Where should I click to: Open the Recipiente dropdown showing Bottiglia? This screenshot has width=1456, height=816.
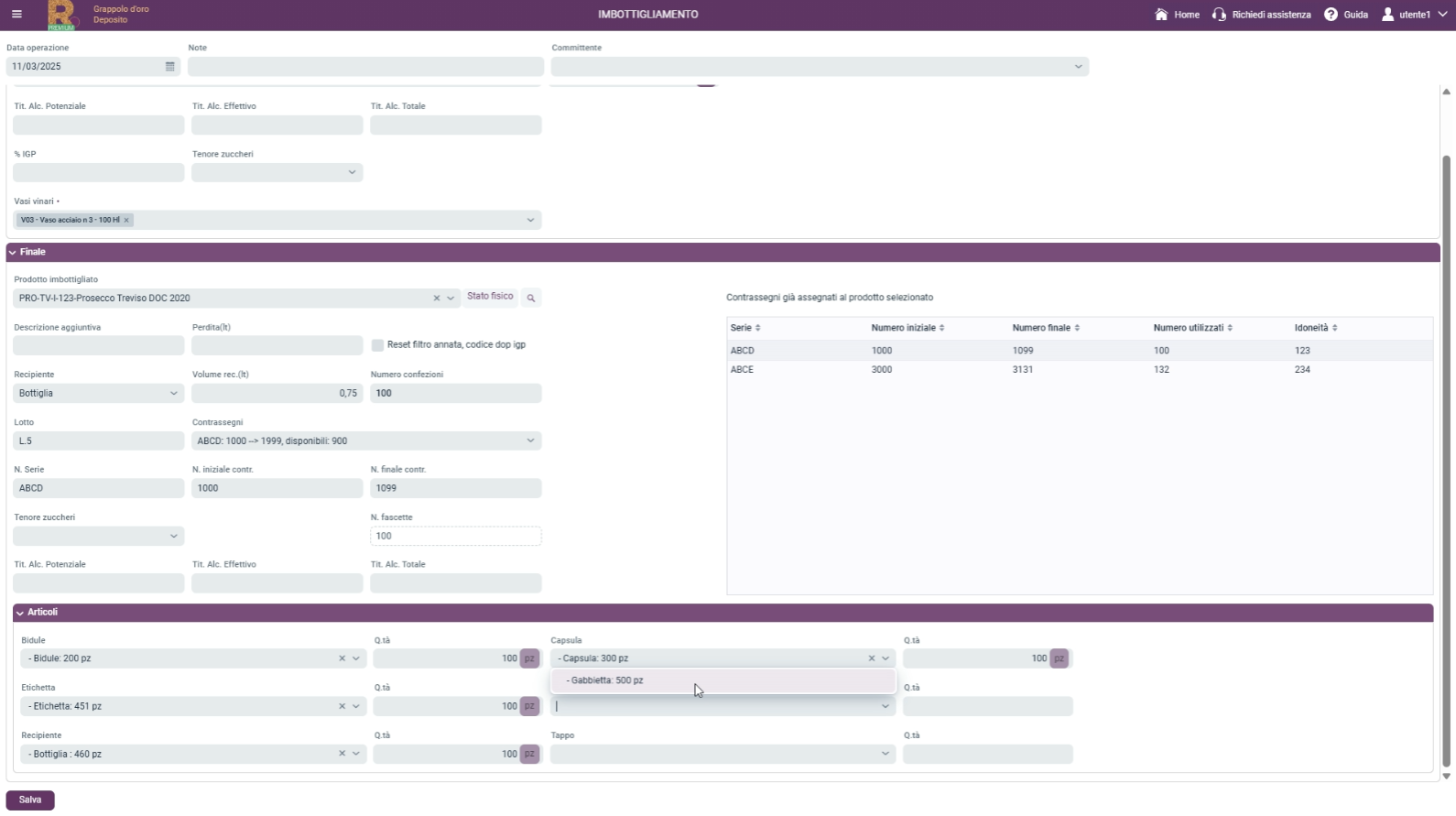click(x=98, y=394)
